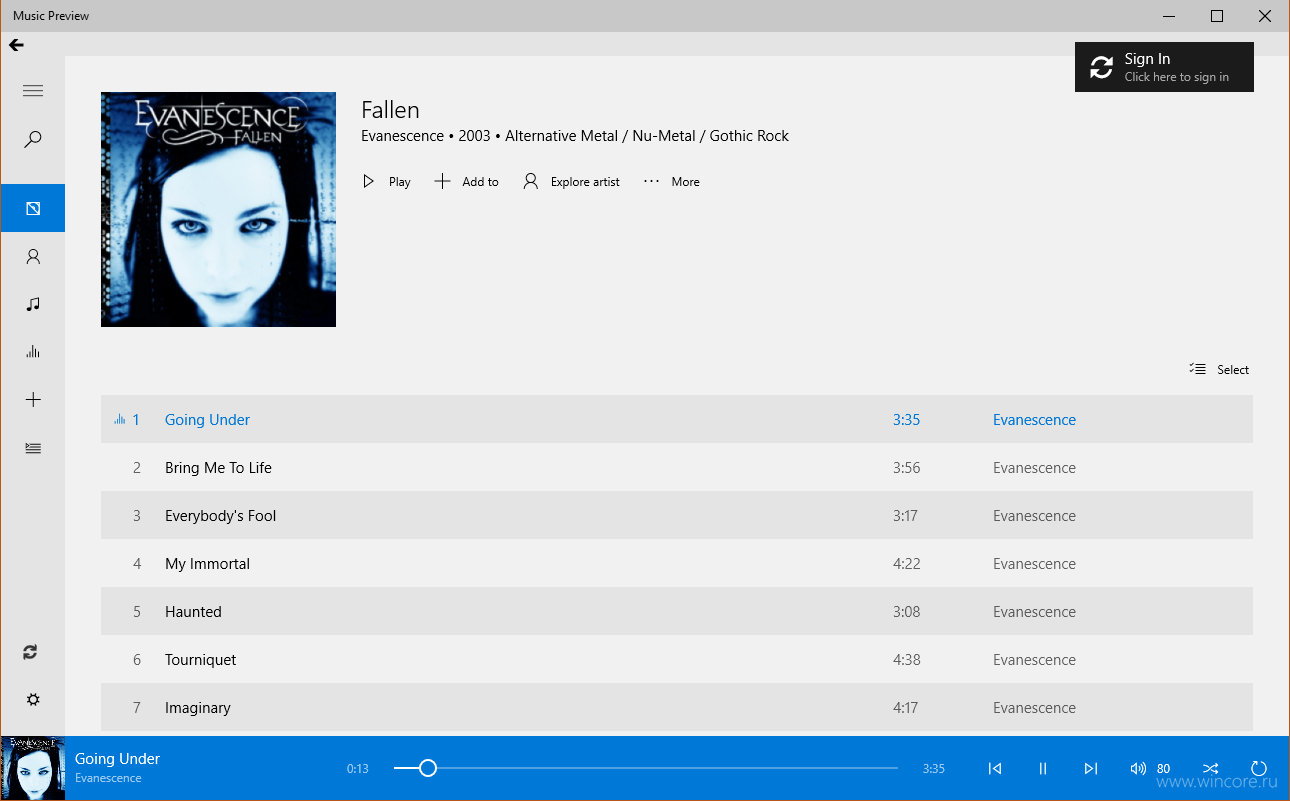The height and width of the screenshot is (801, 1290).
Task: Click Evanescence artist in Imaginary row
Action: tap(1034, 708)
